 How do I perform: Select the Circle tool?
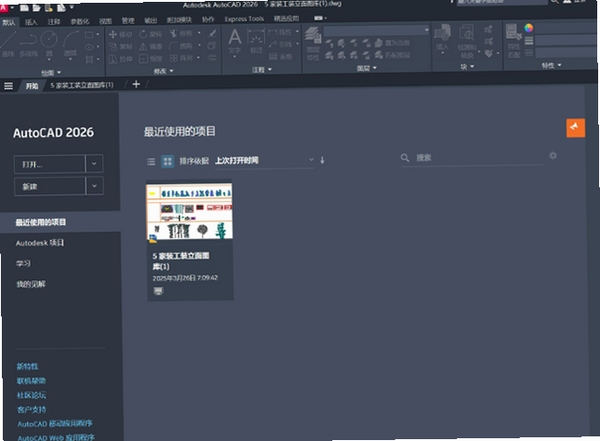pyautogui.click(x=49, y=44)
